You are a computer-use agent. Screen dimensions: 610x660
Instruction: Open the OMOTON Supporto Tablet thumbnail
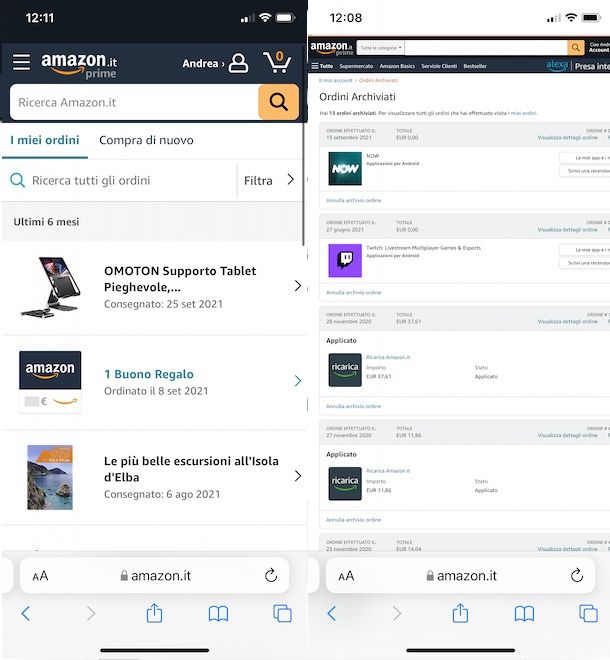(x=51, y=287)
